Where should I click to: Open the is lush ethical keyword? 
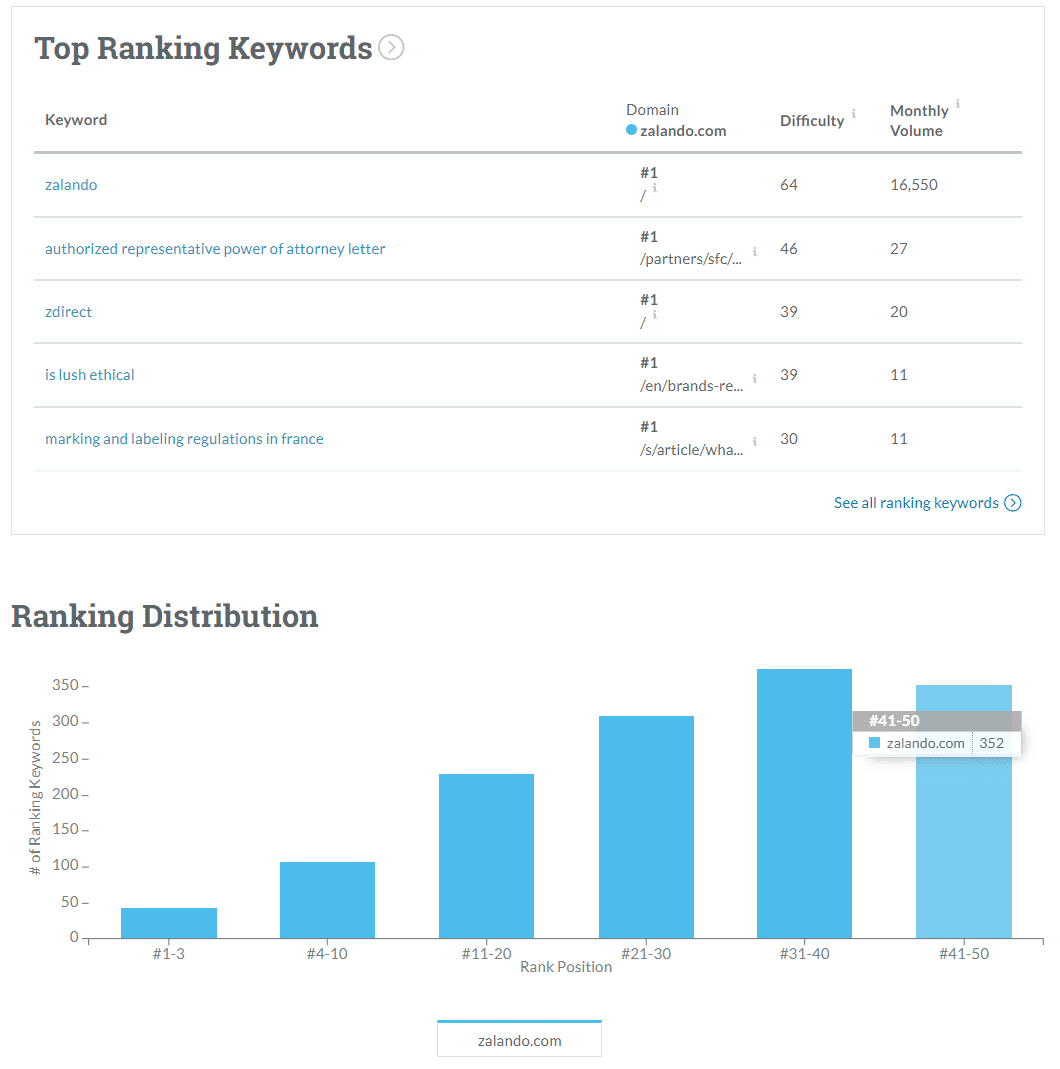[89, 375]
